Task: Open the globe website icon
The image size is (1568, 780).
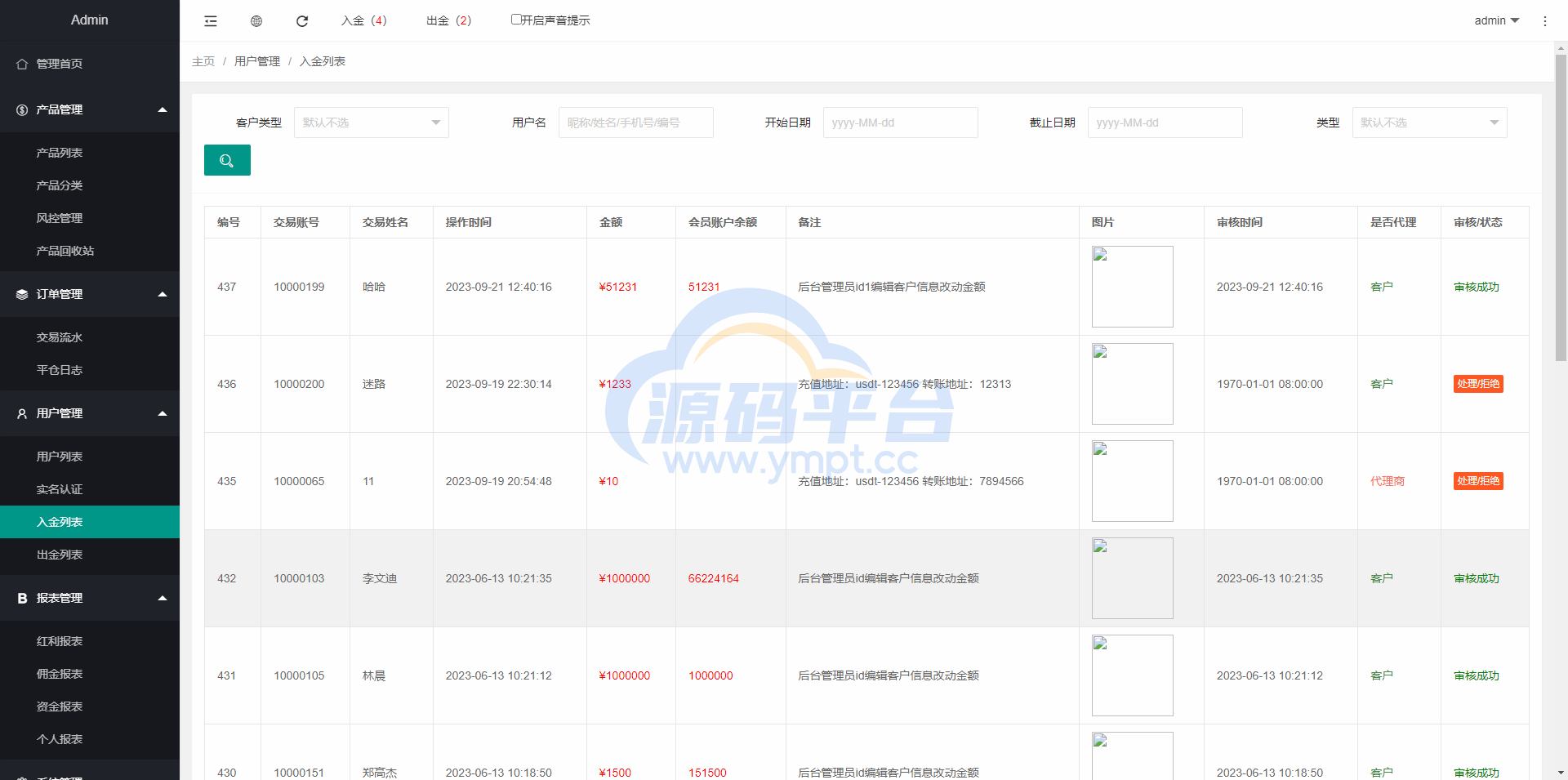Action: 256,21
